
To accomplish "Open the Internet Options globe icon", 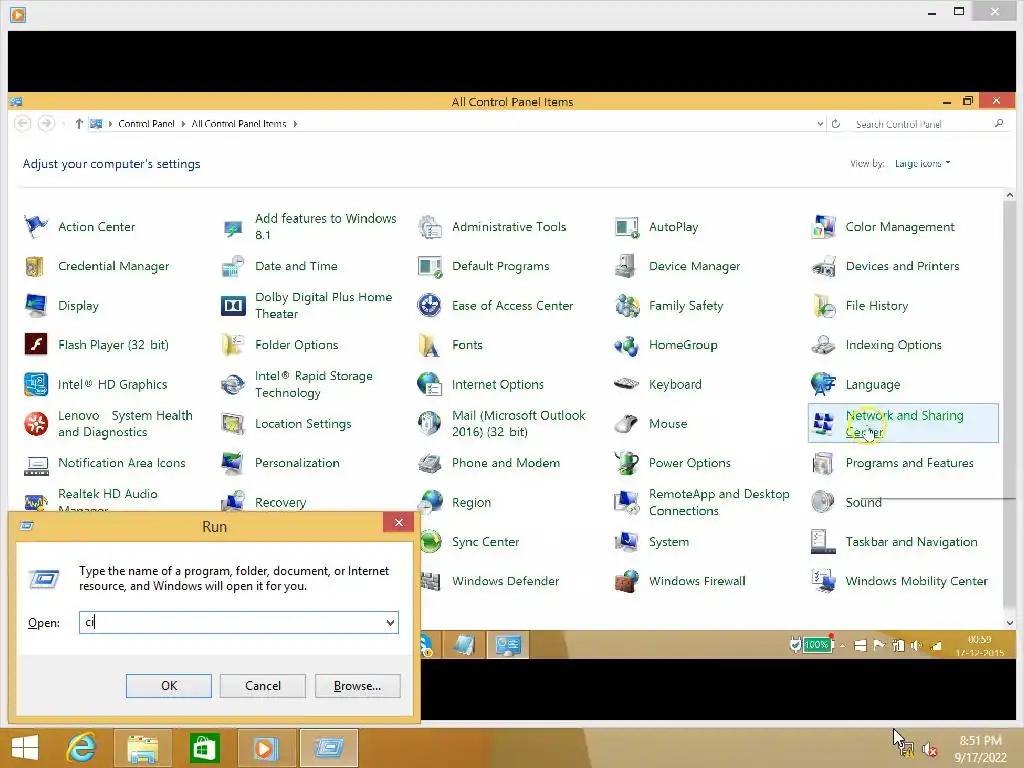I will click(430, 384).
